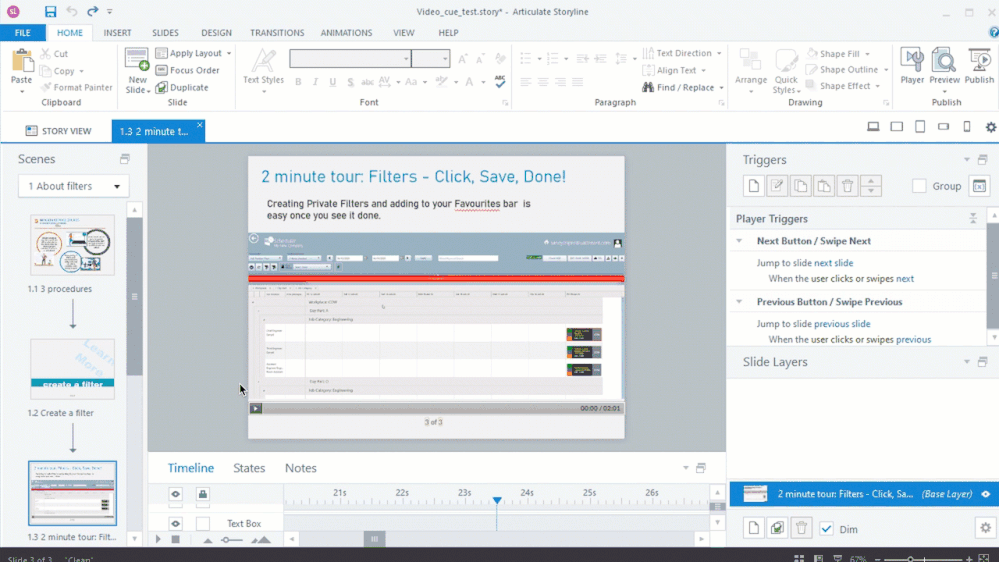Click the Undo arrow icon
This screenshot has height=562, width=999.
click(71, 11)
